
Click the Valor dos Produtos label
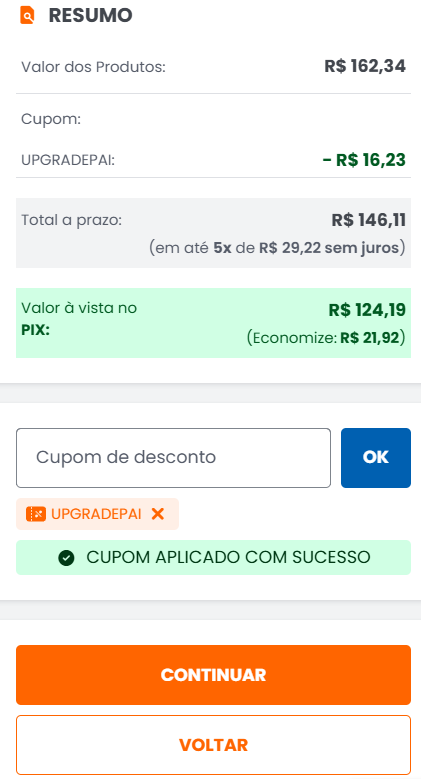coord(93,67)
